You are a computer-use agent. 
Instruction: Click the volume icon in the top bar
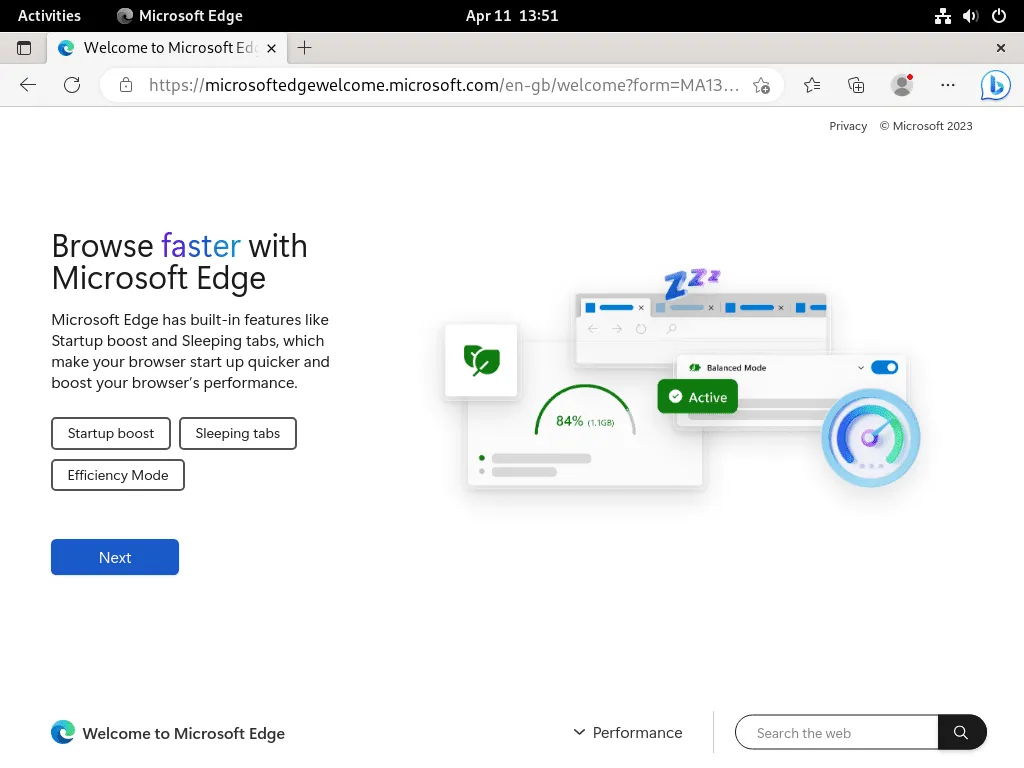(969, 15)
